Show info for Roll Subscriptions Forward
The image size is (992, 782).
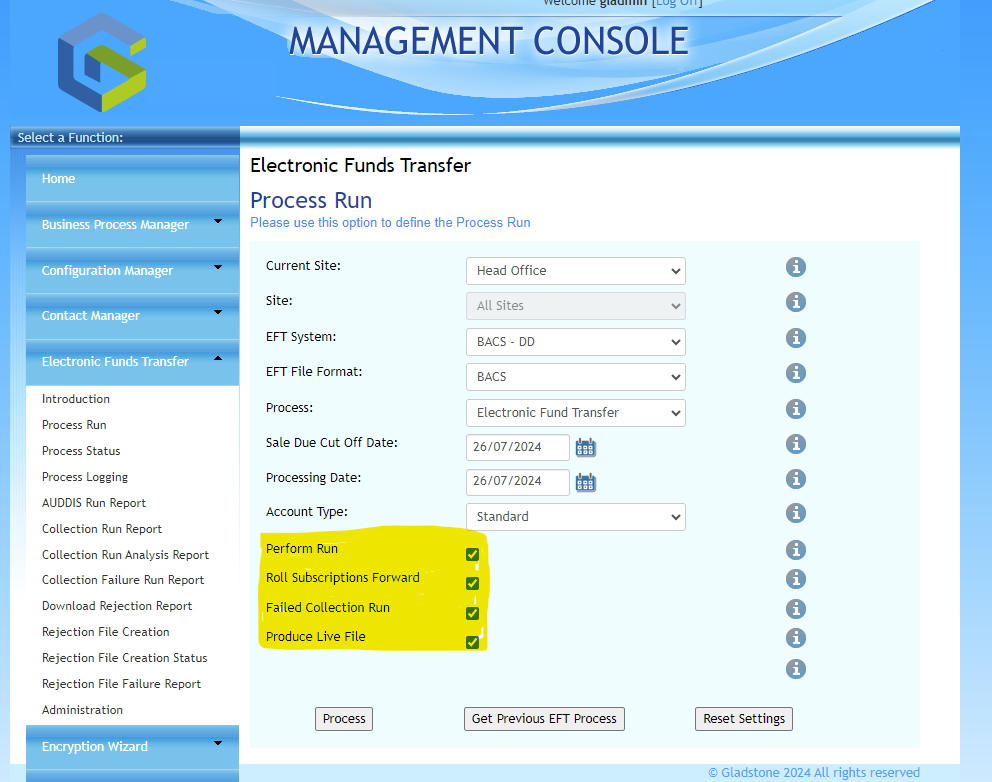coord(796,579)
